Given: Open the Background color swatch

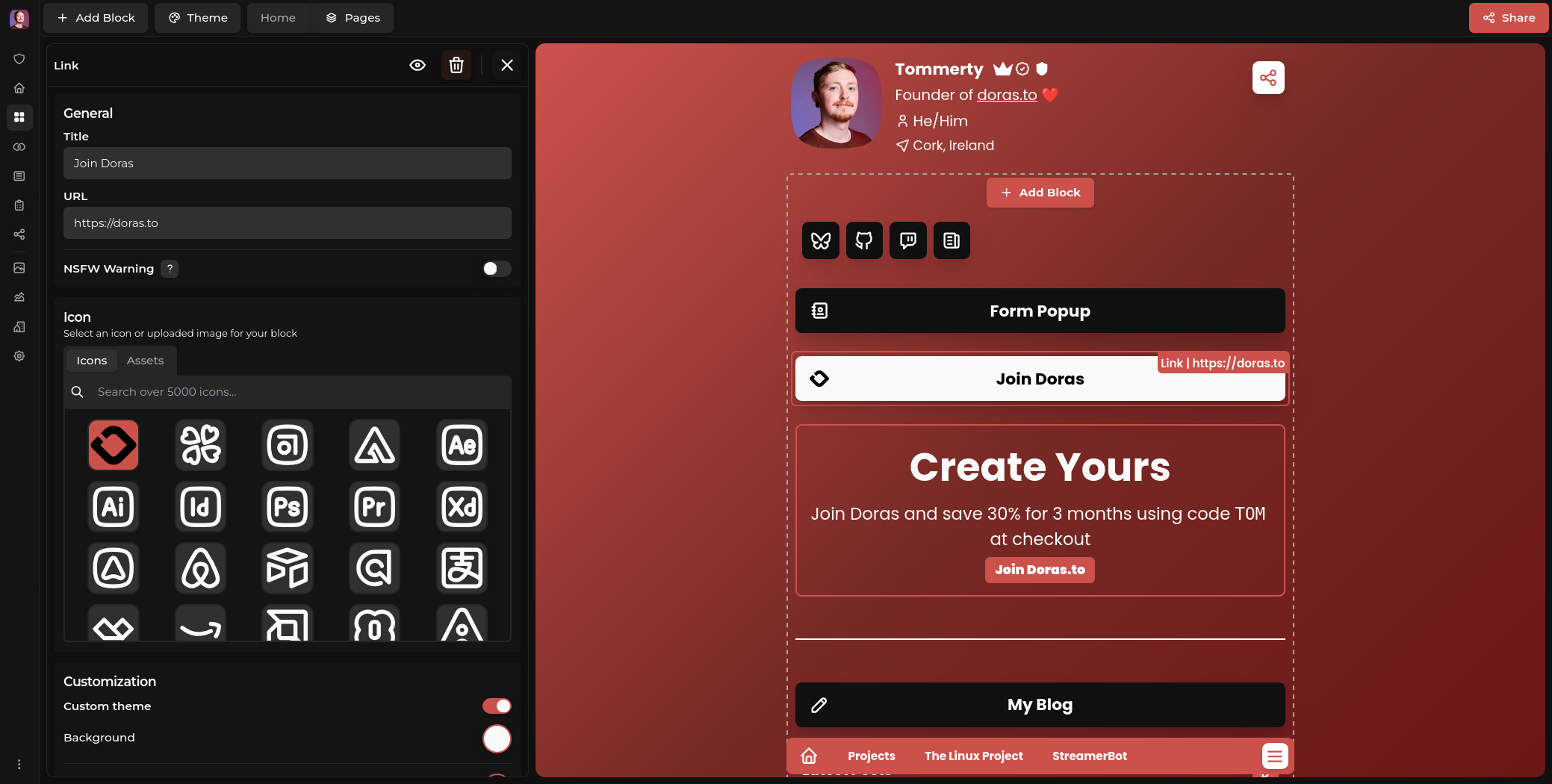Looking at the screenshot, I should pos(497,738).
